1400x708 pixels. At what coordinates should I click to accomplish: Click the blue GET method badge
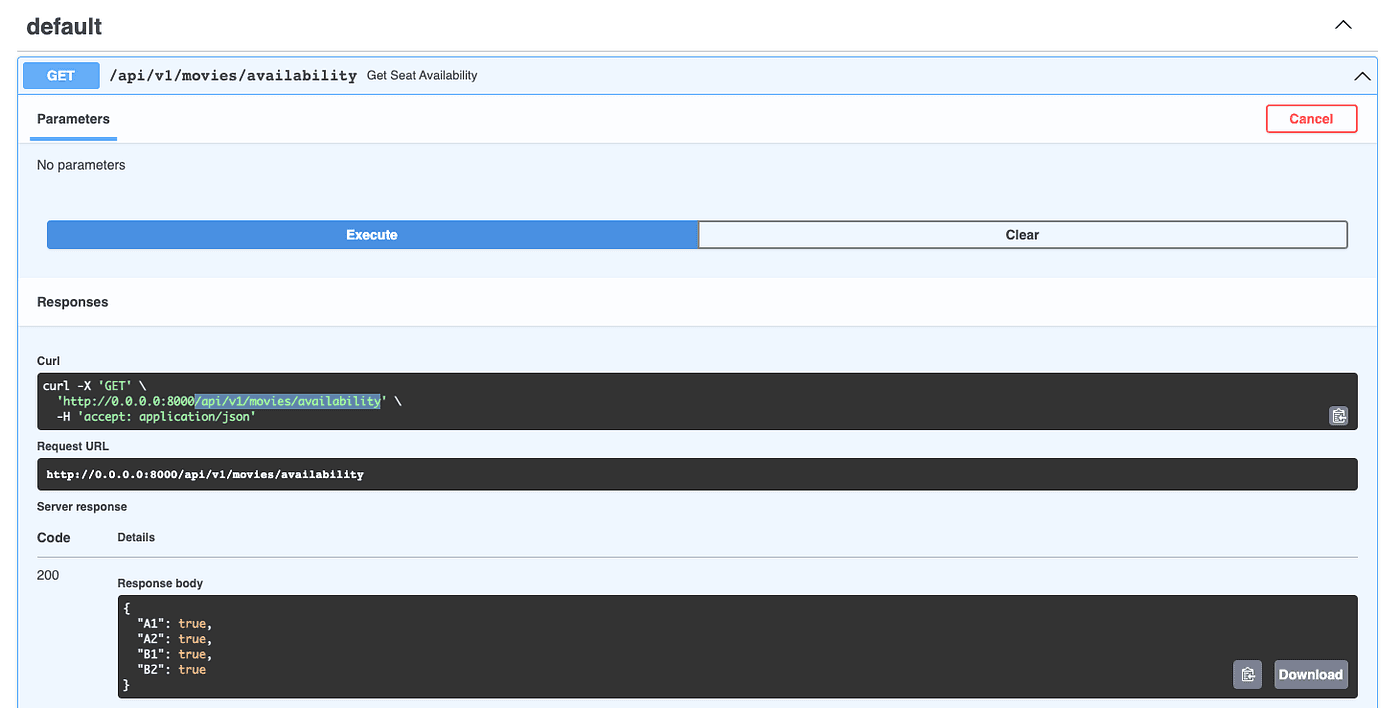point(61,75)
